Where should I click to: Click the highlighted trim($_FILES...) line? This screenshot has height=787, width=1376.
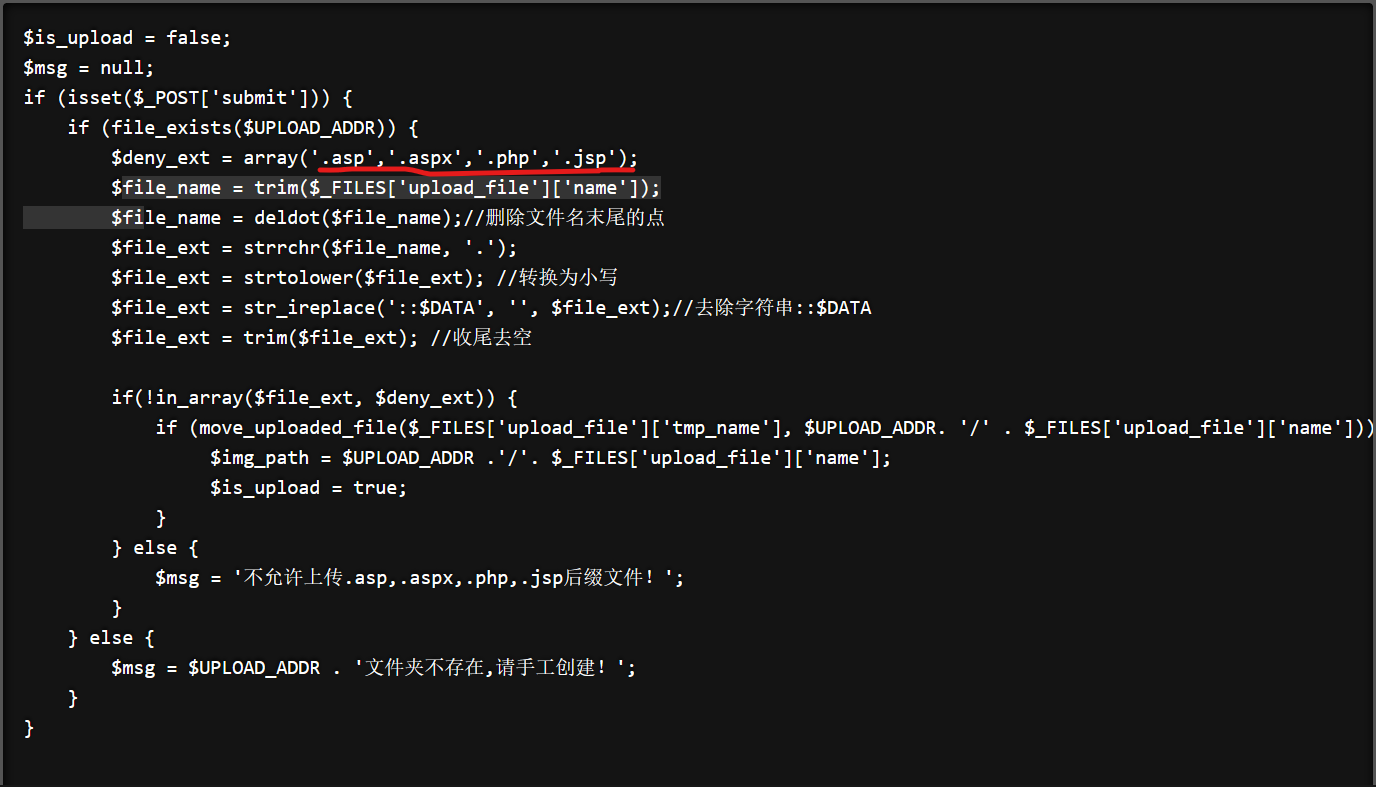pos(386,188)
